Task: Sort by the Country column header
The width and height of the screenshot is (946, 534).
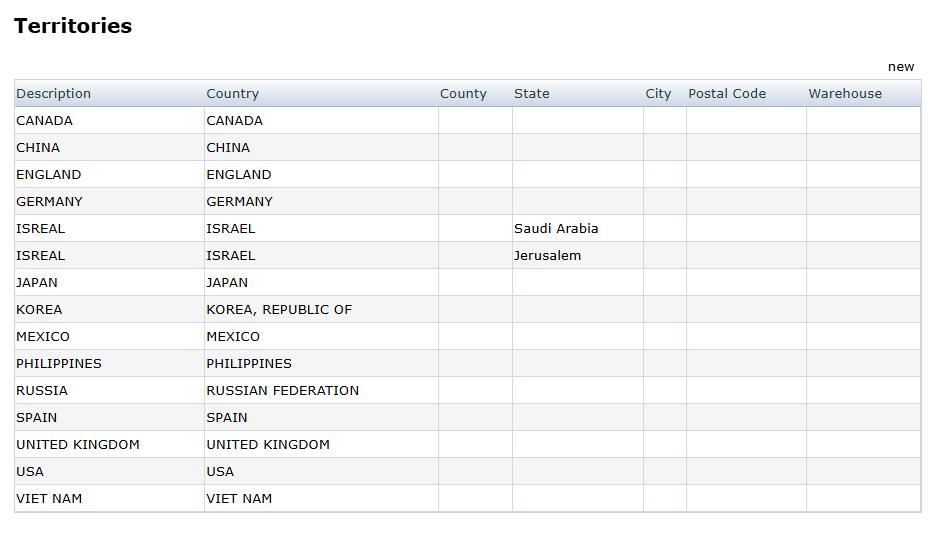Action: (x=233, y=94)
